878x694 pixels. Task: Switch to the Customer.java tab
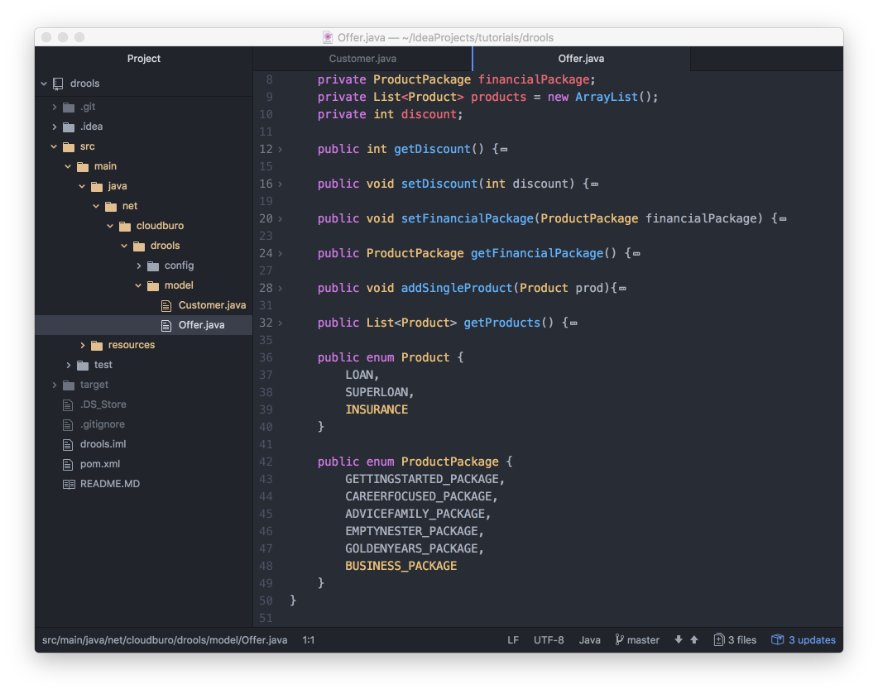click(x=362, y=59)
